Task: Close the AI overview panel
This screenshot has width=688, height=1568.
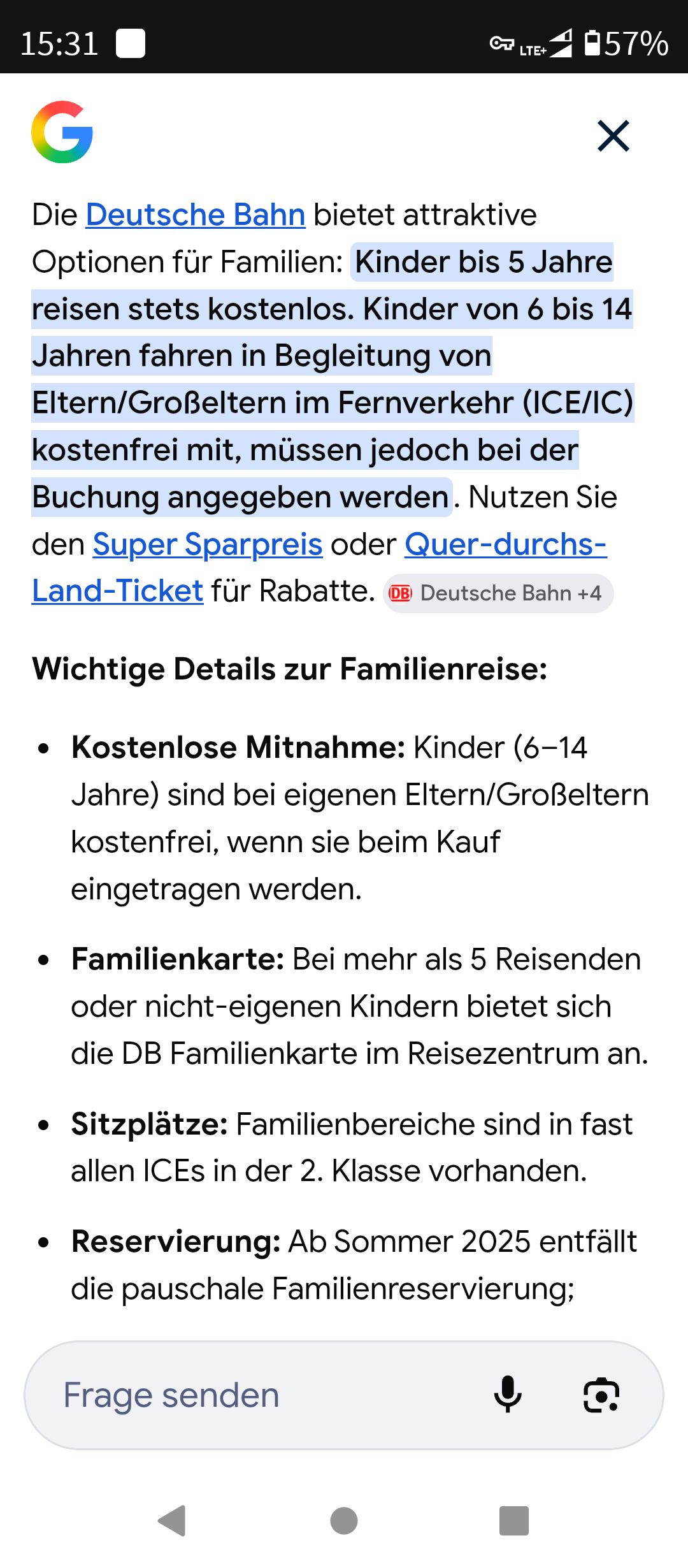Action: click(x=613, y=136)
